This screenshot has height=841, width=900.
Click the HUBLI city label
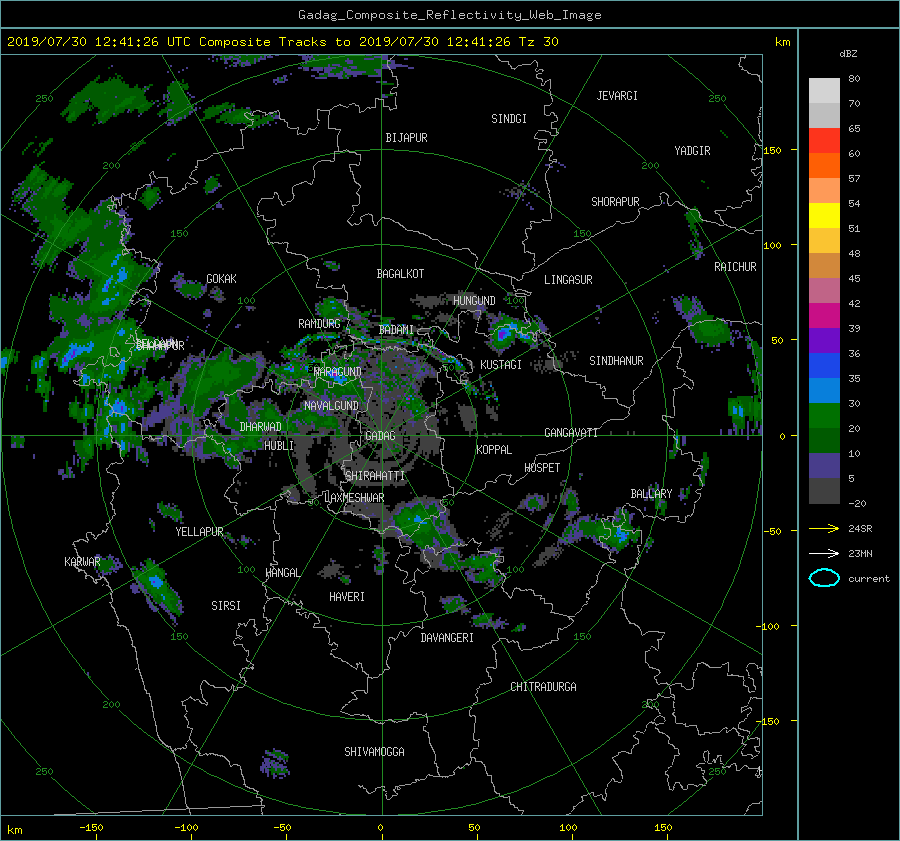[278, 446]
